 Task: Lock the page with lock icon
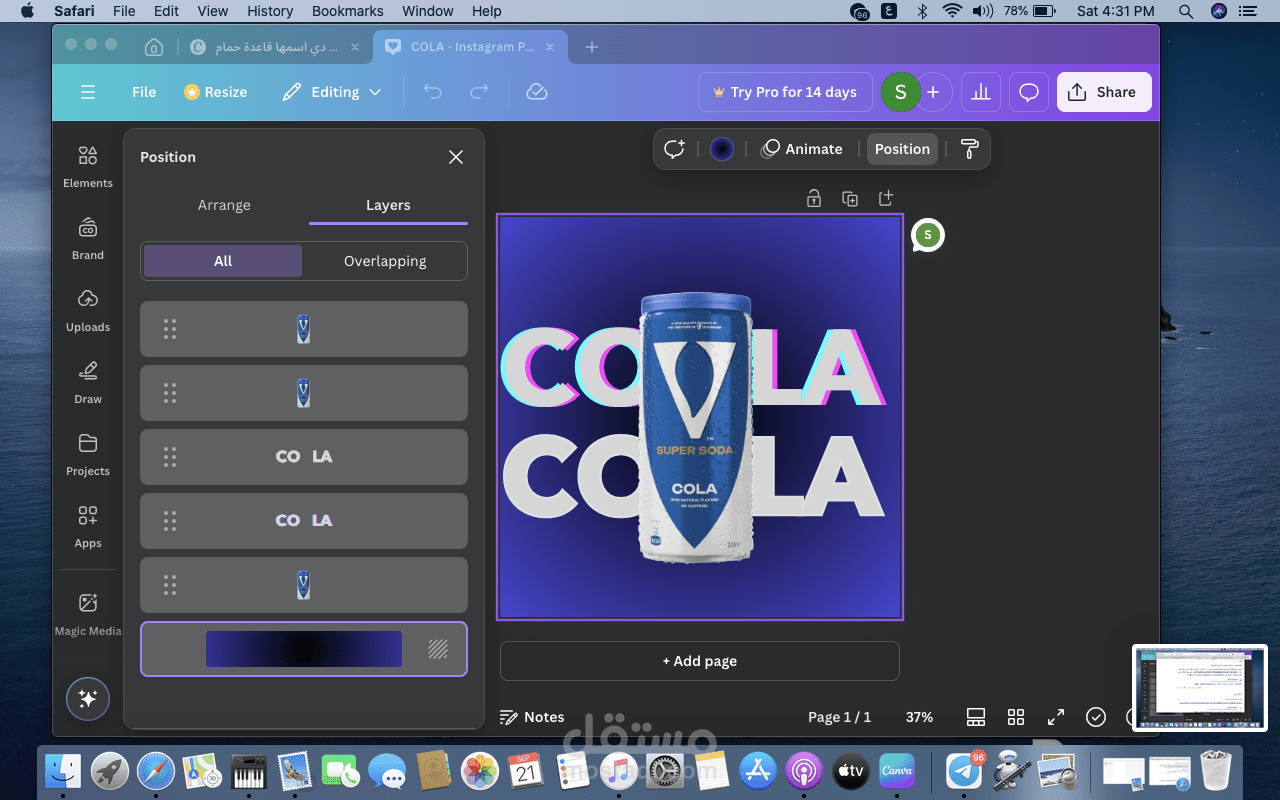[814, 198]
